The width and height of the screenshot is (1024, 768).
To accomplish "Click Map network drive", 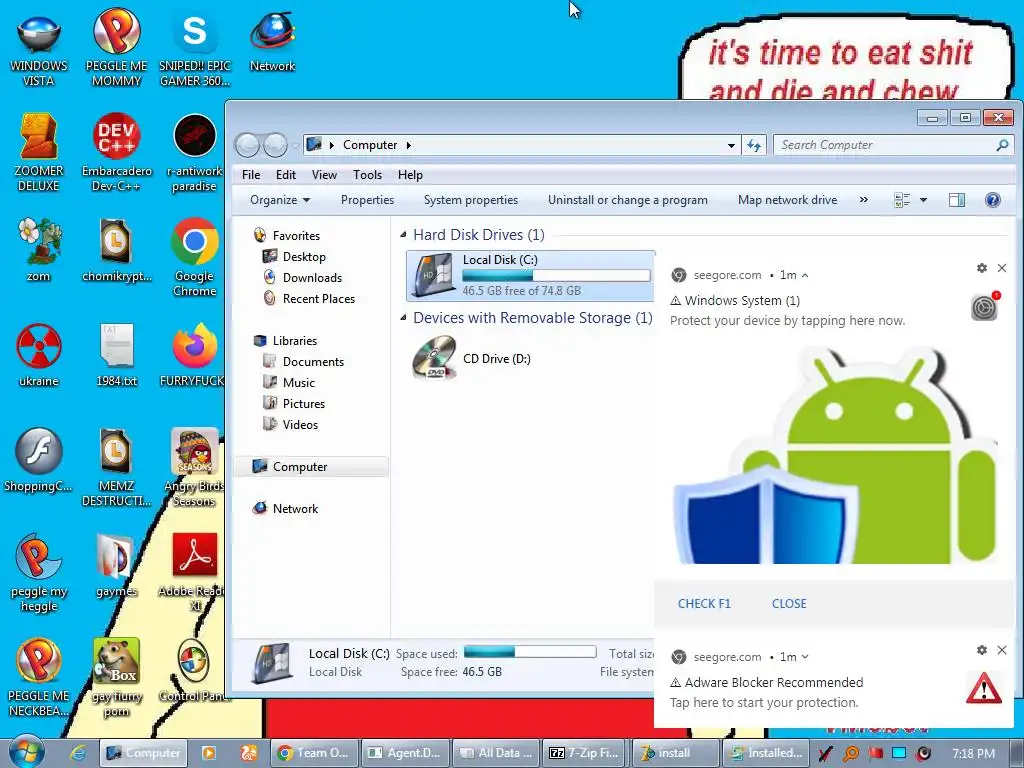I will 788,200.
